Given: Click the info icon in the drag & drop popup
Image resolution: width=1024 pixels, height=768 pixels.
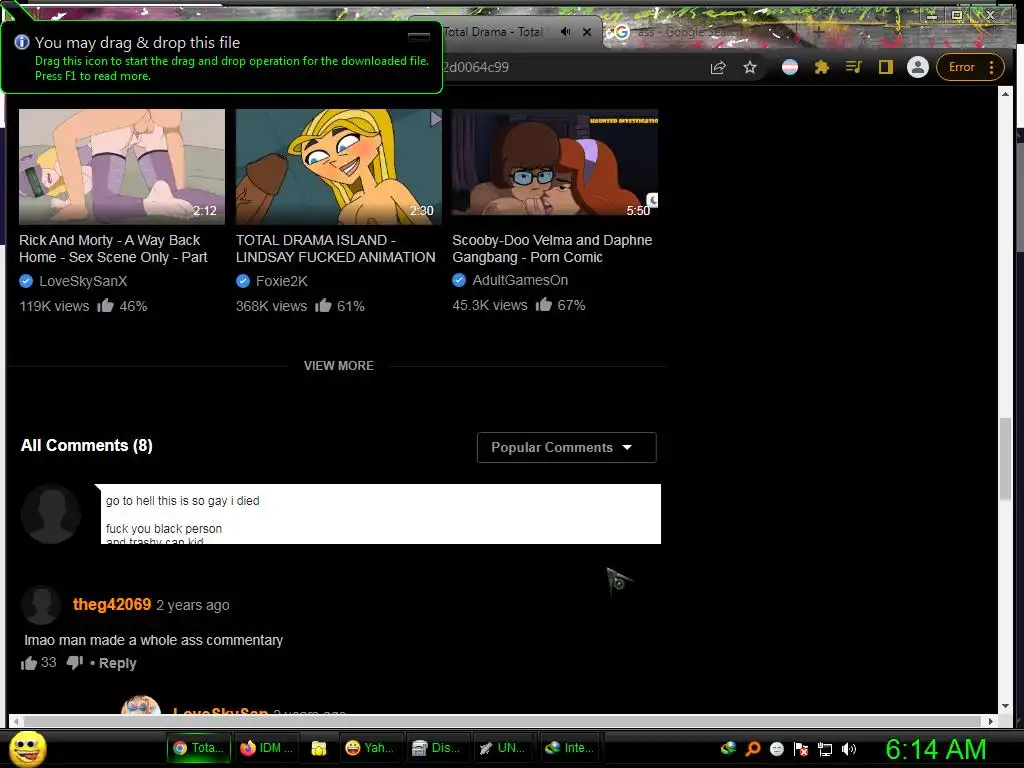Looking at the screenshot, I should click(22, 42).
